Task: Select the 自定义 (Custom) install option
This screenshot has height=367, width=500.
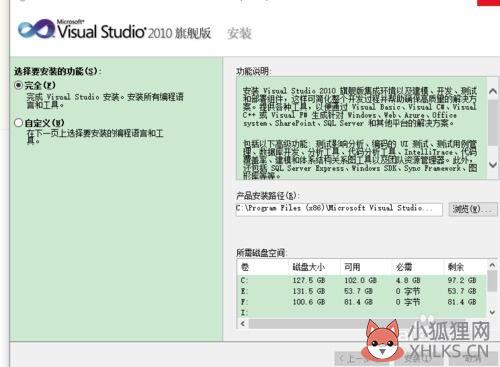Action: (18, 123)
